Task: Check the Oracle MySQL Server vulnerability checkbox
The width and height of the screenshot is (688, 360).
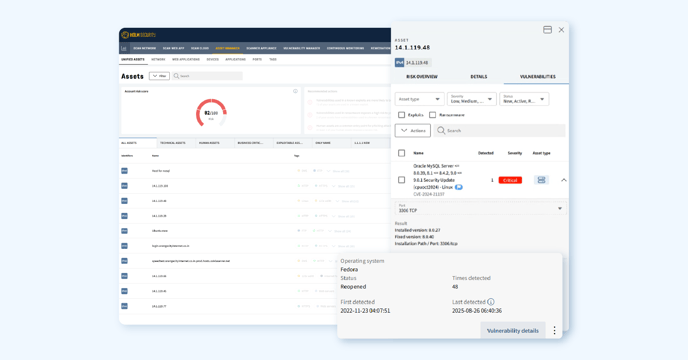Action: coord(401,180)
